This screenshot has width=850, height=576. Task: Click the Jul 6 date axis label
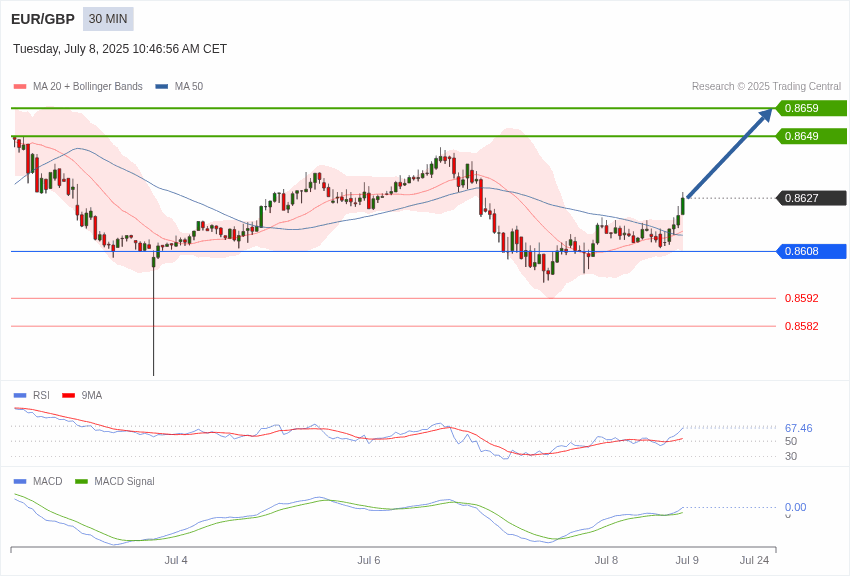[369, 560]
